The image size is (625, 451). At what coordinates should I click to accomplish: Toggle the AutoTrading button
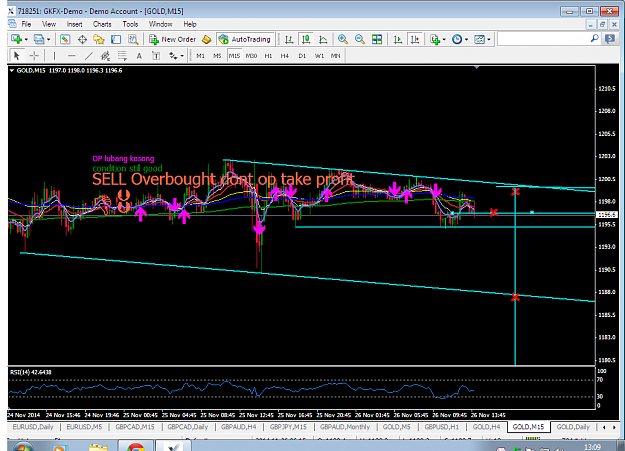[x=245, y=39]
